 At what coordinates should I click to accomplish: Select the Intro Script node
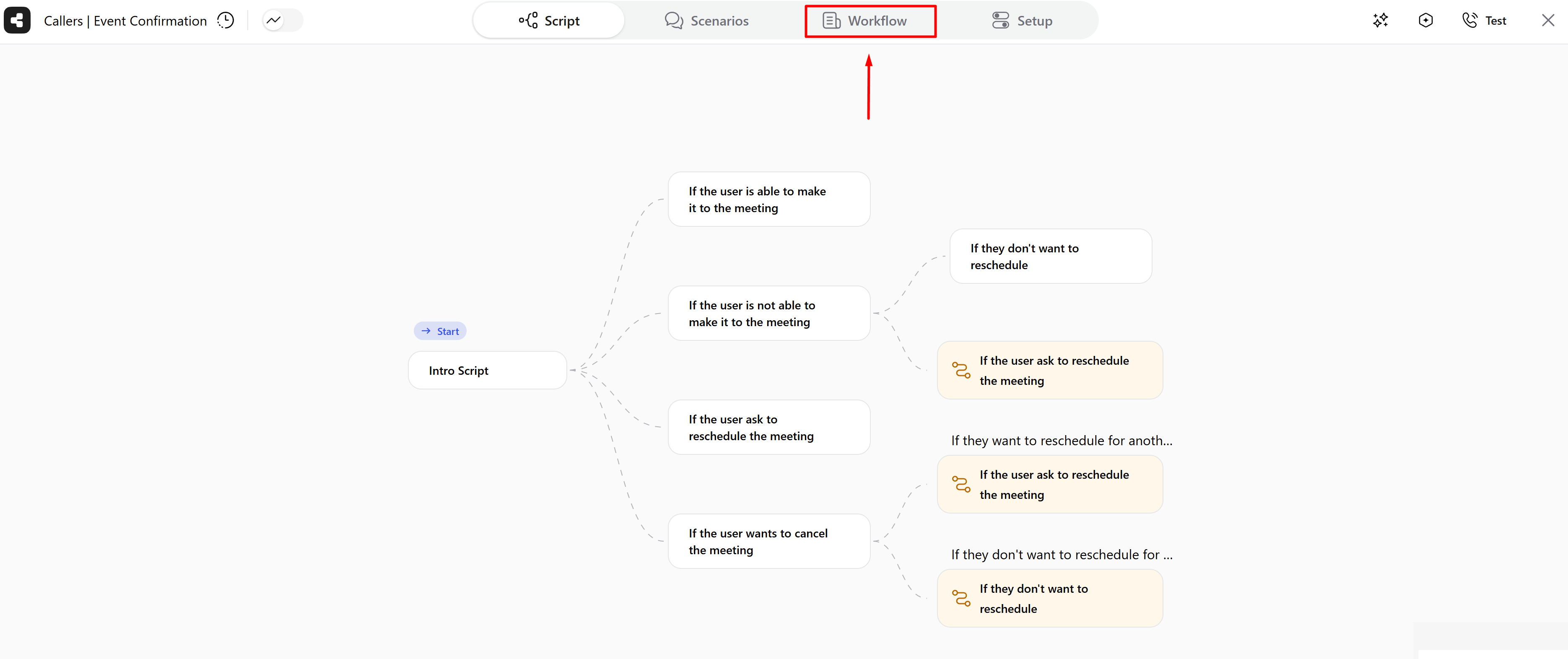(x=488, y=371)
